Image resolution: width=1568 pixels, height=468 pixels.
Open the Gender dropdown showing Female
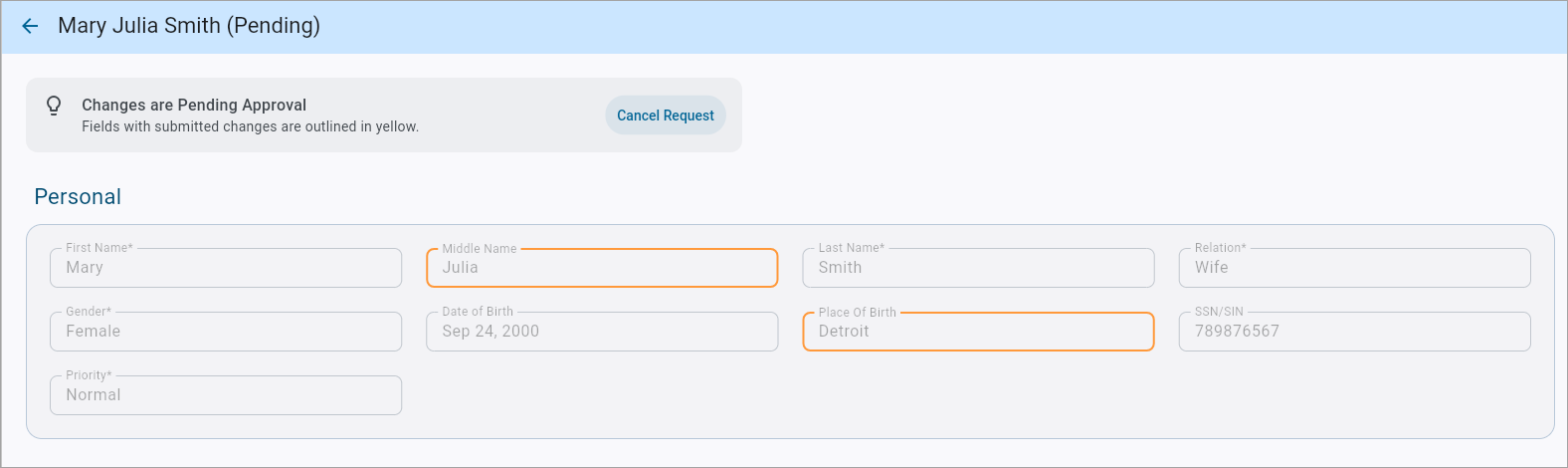[226, 332]
